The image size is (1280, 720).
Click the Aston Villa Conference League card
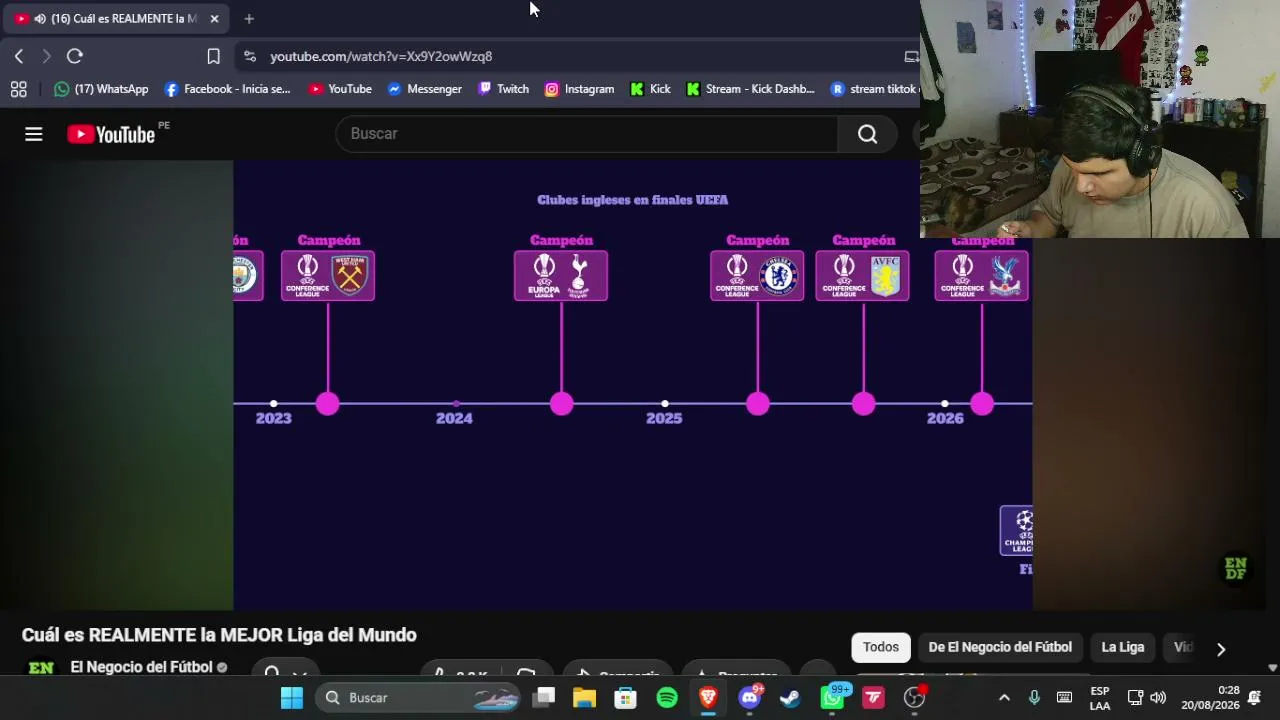(862, 275)
